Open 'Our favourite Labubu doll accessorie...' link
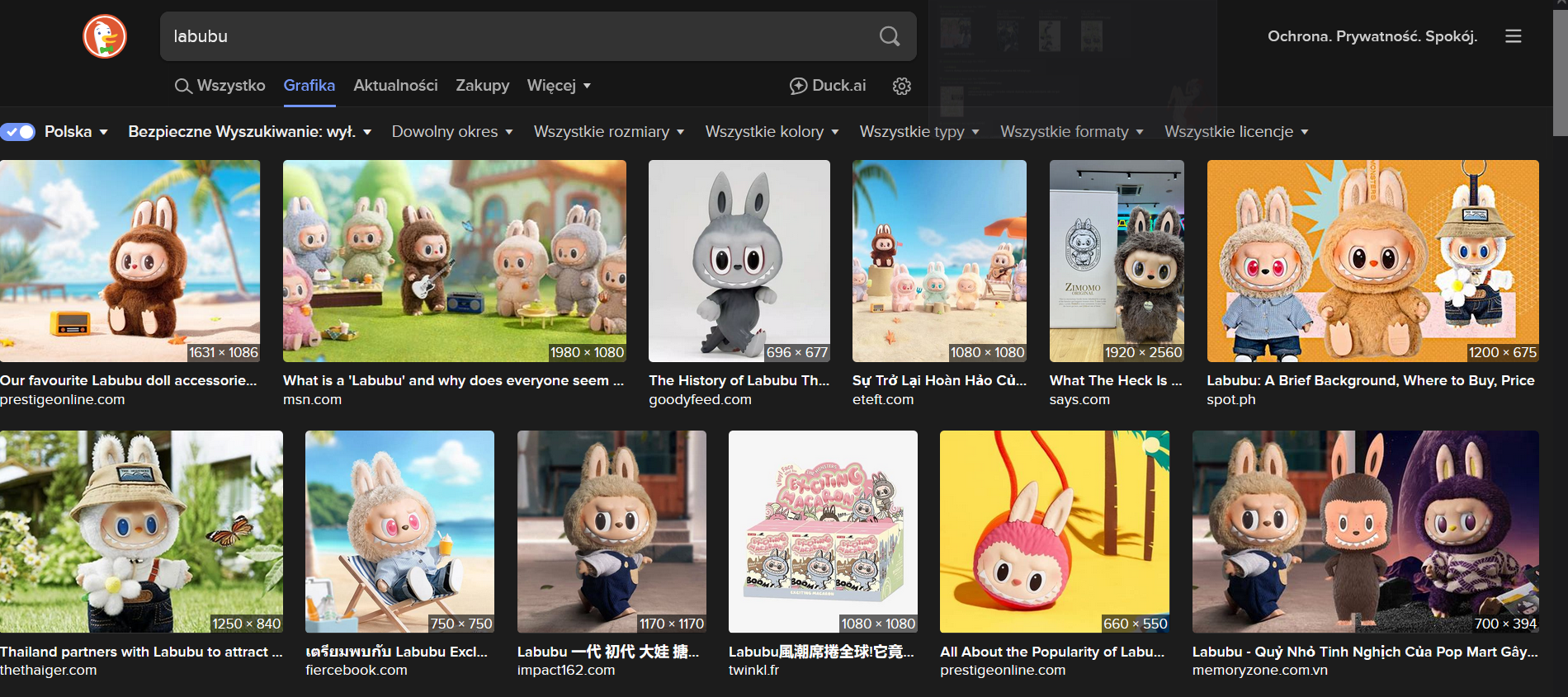This screenshot has height=697, width=1568. 129,380
